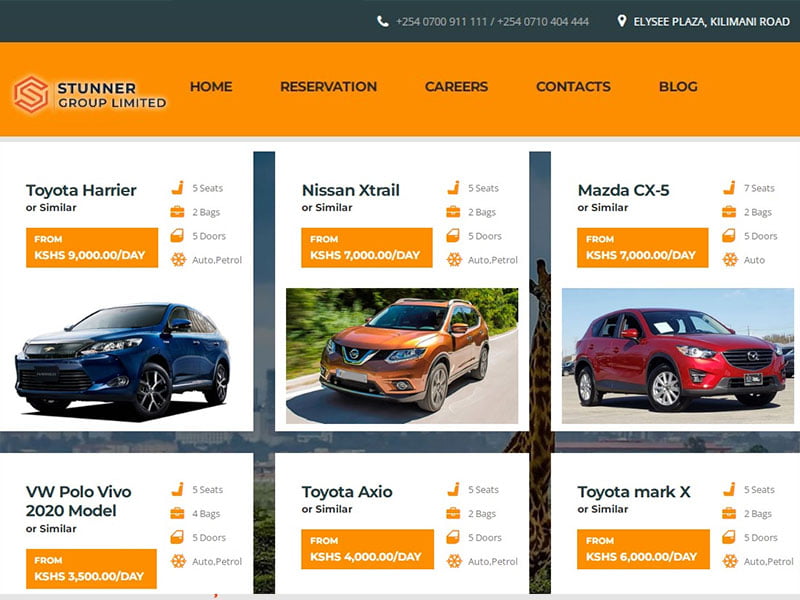Click door icon on Toyota mark X card

tap(729, 537)
